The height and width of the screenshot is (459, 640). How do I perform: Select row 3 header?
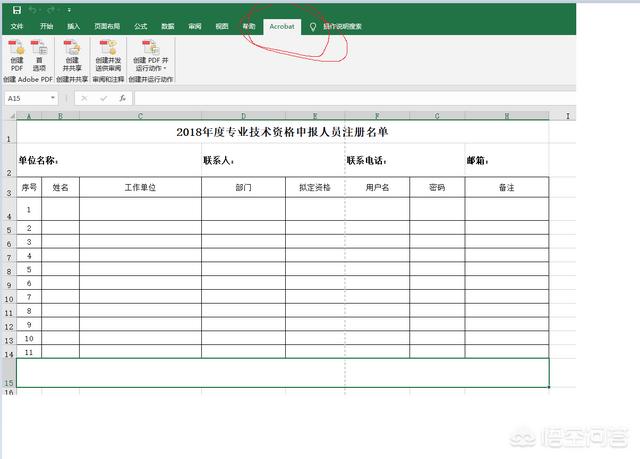[x=9, y=188]
